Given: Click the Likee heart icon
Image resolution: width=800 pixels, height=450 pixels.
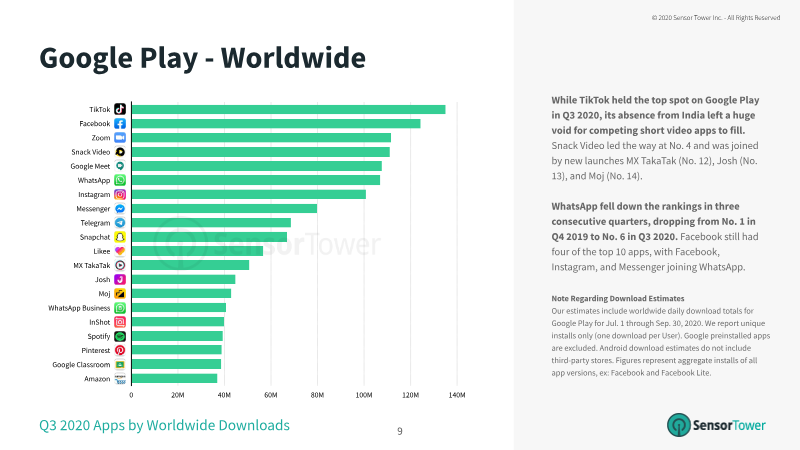Looking at the screenshot, I should coord(120,251).
